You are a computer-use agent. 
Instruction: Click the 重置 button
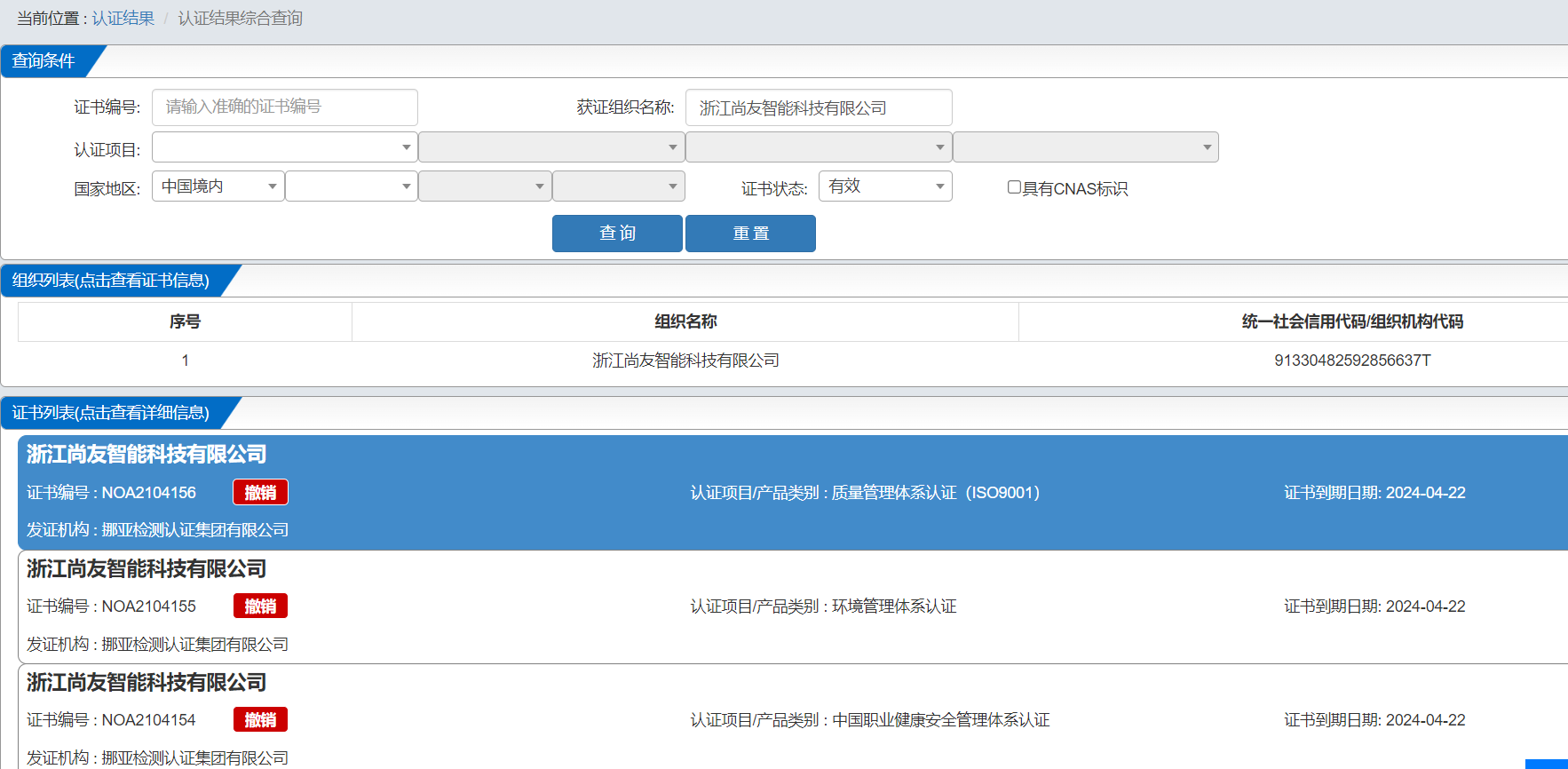point(750,234)
